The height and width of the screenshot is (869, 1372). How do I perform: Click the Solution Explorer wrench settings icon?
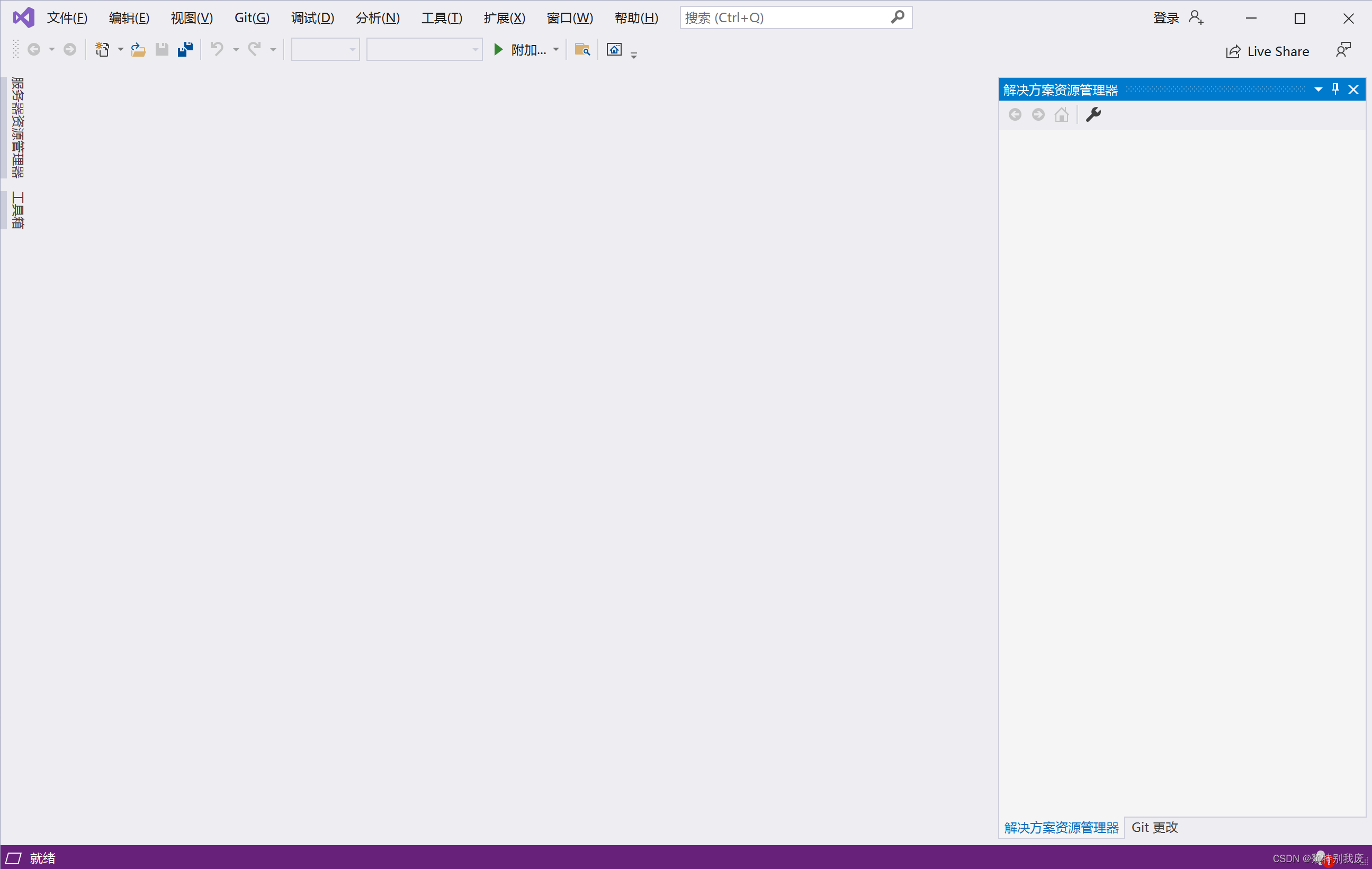(1094, 114)
